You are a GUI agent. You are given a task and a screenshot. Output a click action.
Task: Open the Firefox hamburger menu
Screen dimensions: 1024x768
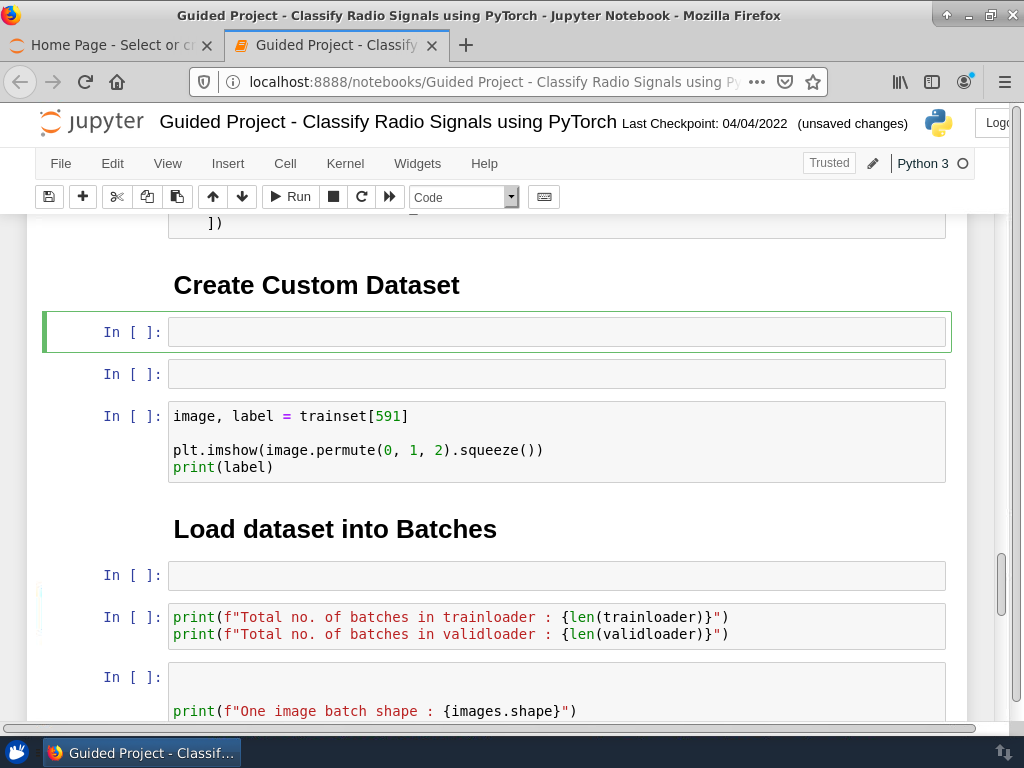(1005, 82)
